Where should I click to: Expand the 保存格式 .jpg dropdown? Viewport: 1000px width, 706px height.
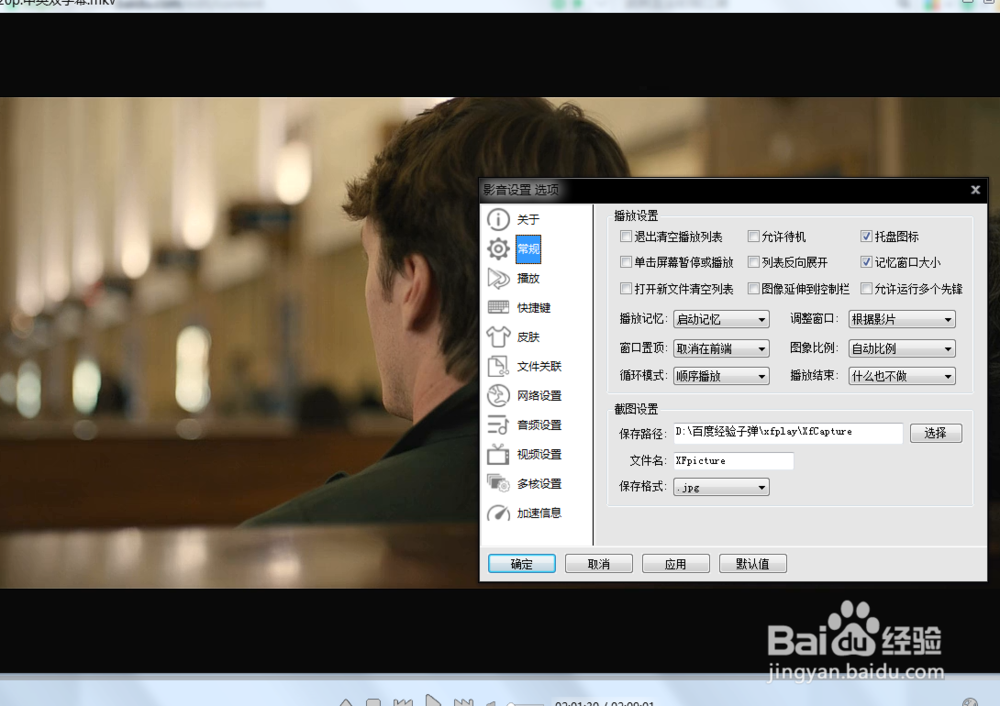coord(721,487)
